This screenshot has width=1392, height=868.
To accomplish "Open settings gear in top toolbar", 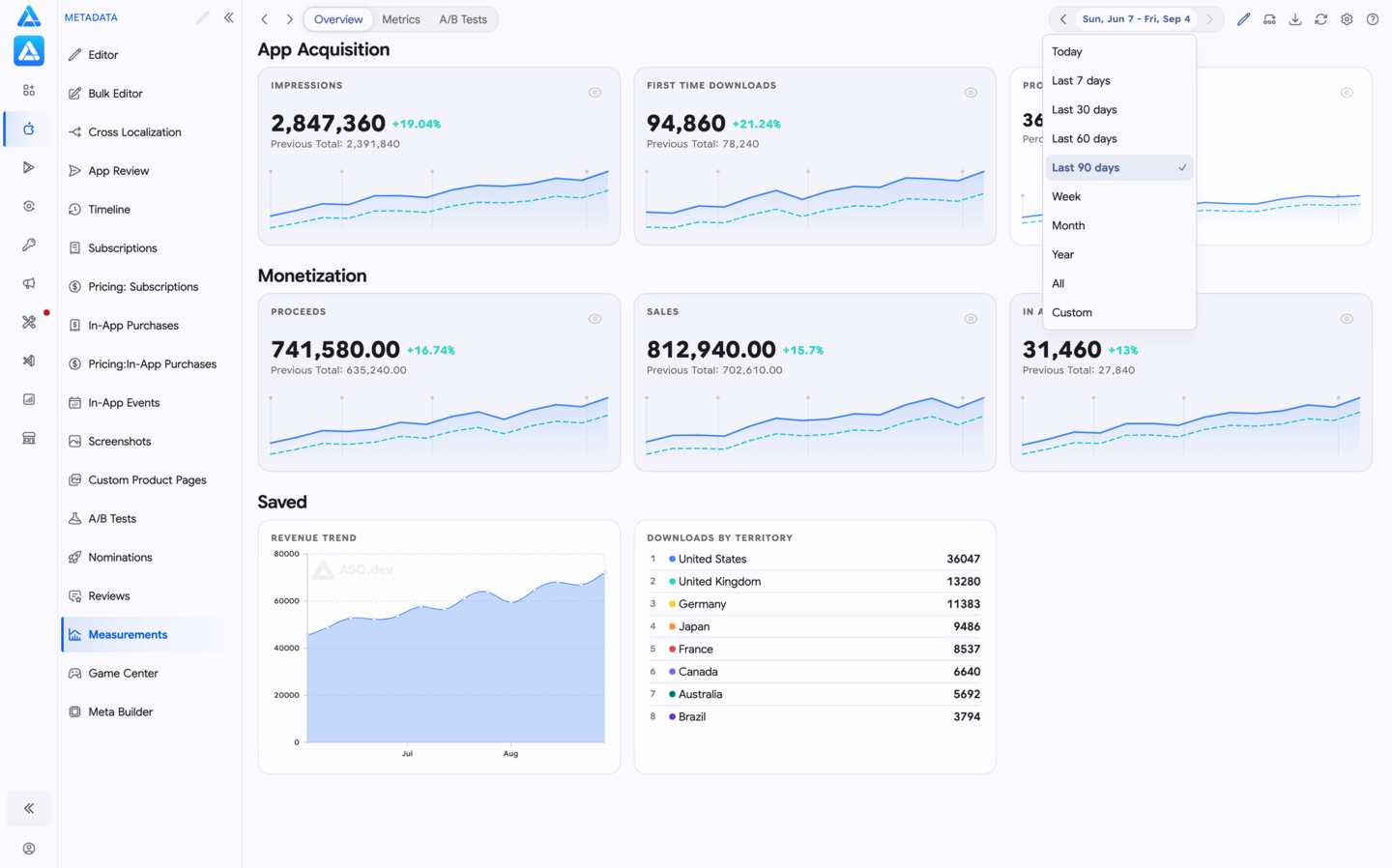I will (x=1347, y=19).
